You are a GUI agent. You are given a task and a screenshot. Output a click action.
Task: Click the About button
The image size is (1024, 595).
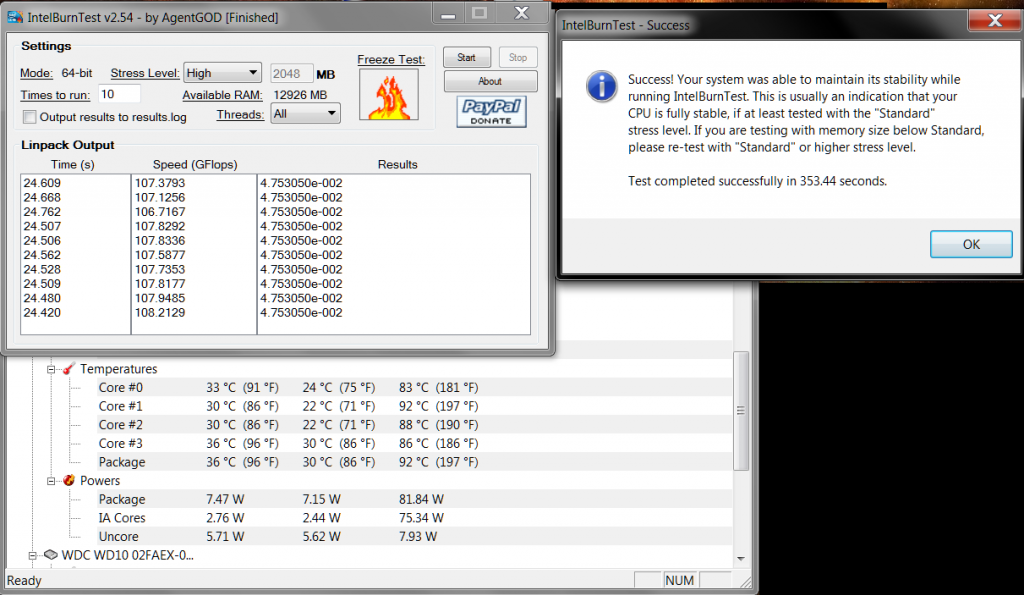[490, 81]
